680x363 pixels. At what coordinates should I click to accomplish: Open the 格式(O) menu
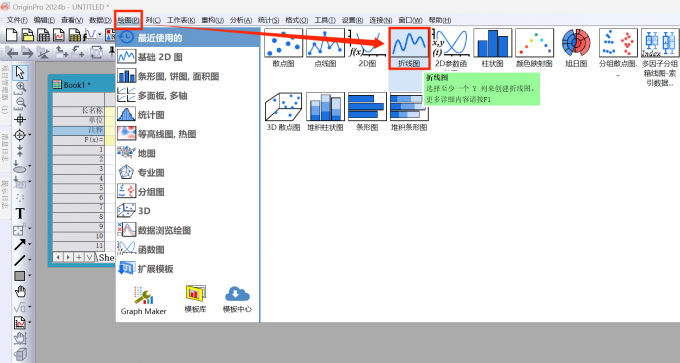(x=297, y=20)
